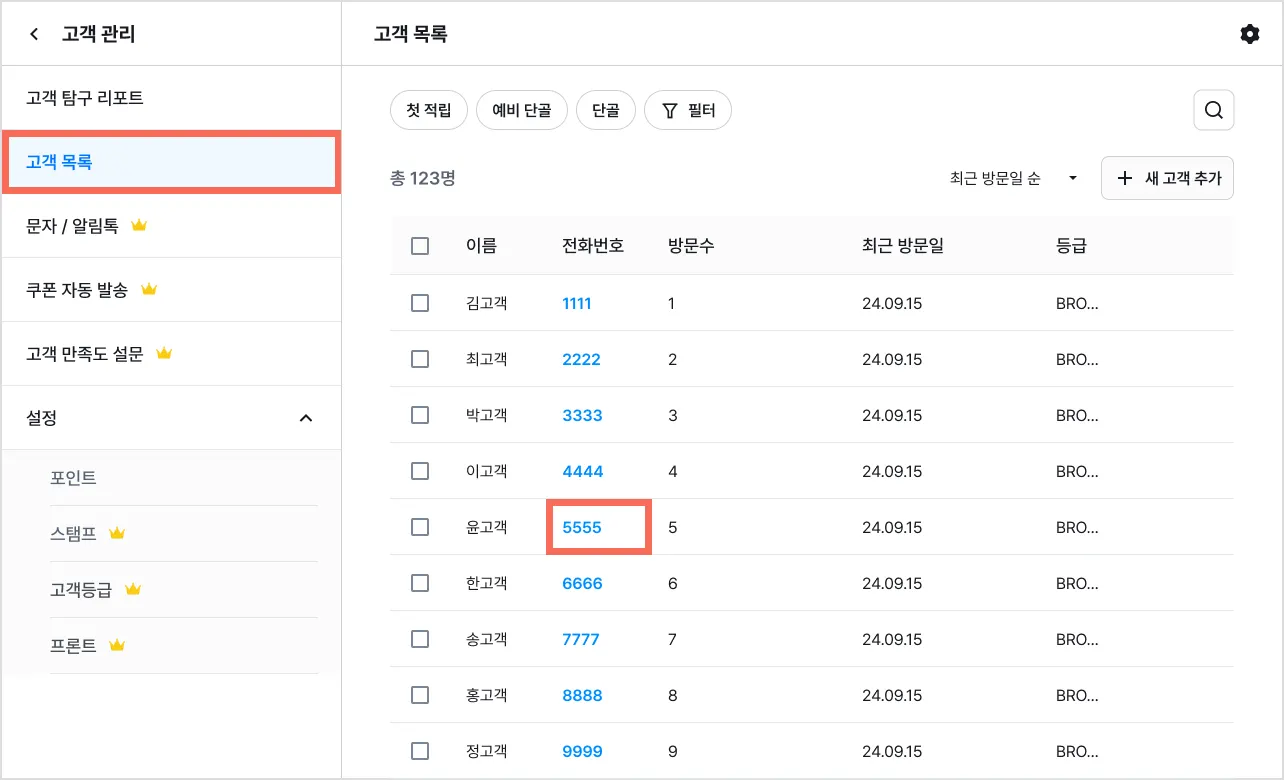Image resolution: width=1284 pixels, height=780 pixels.
Task: Open settings via the gear icon
Action: click(1249, 34)
